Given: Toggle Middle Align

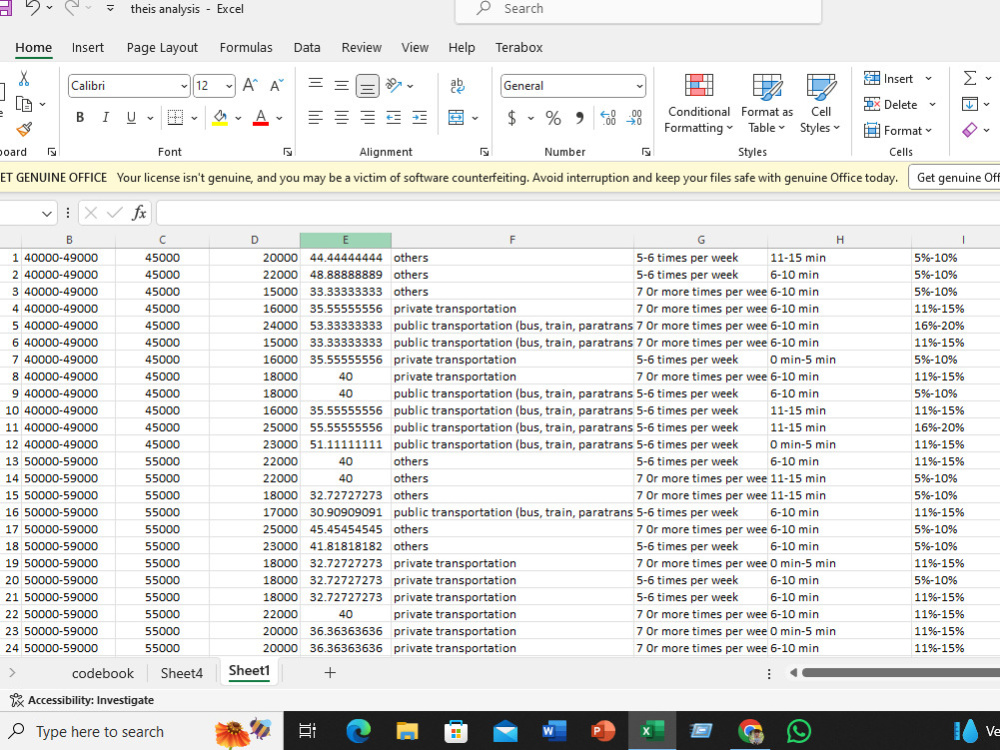Looking at the screenshot, I should click(x=342, y=85).
